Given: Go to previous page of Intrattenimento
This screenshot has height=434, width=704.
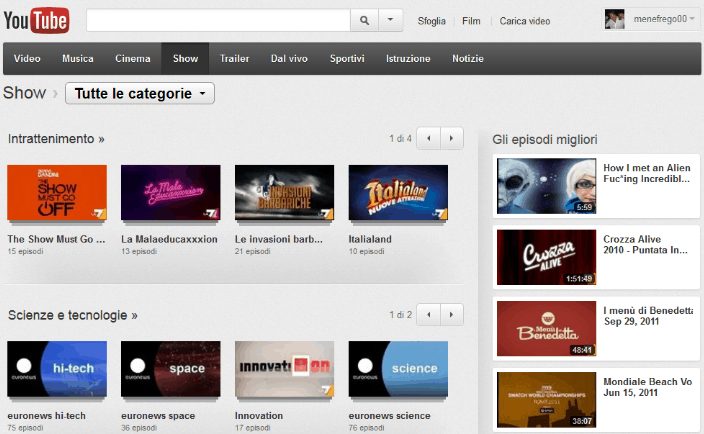Looking at the screenshot, I should point(428,138).
